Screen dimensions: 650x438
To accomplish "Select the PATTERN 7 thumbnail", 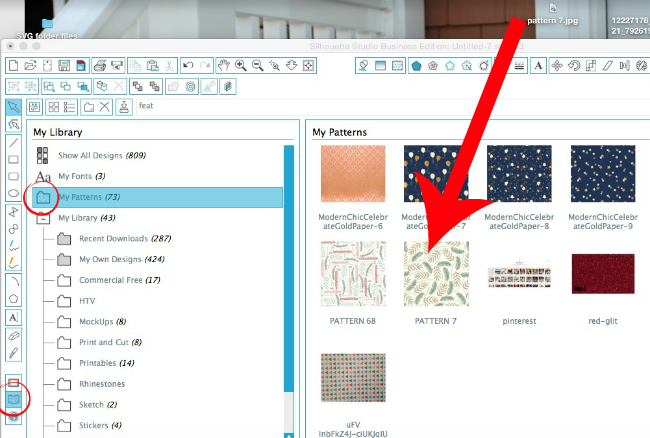I will [437, 274].
